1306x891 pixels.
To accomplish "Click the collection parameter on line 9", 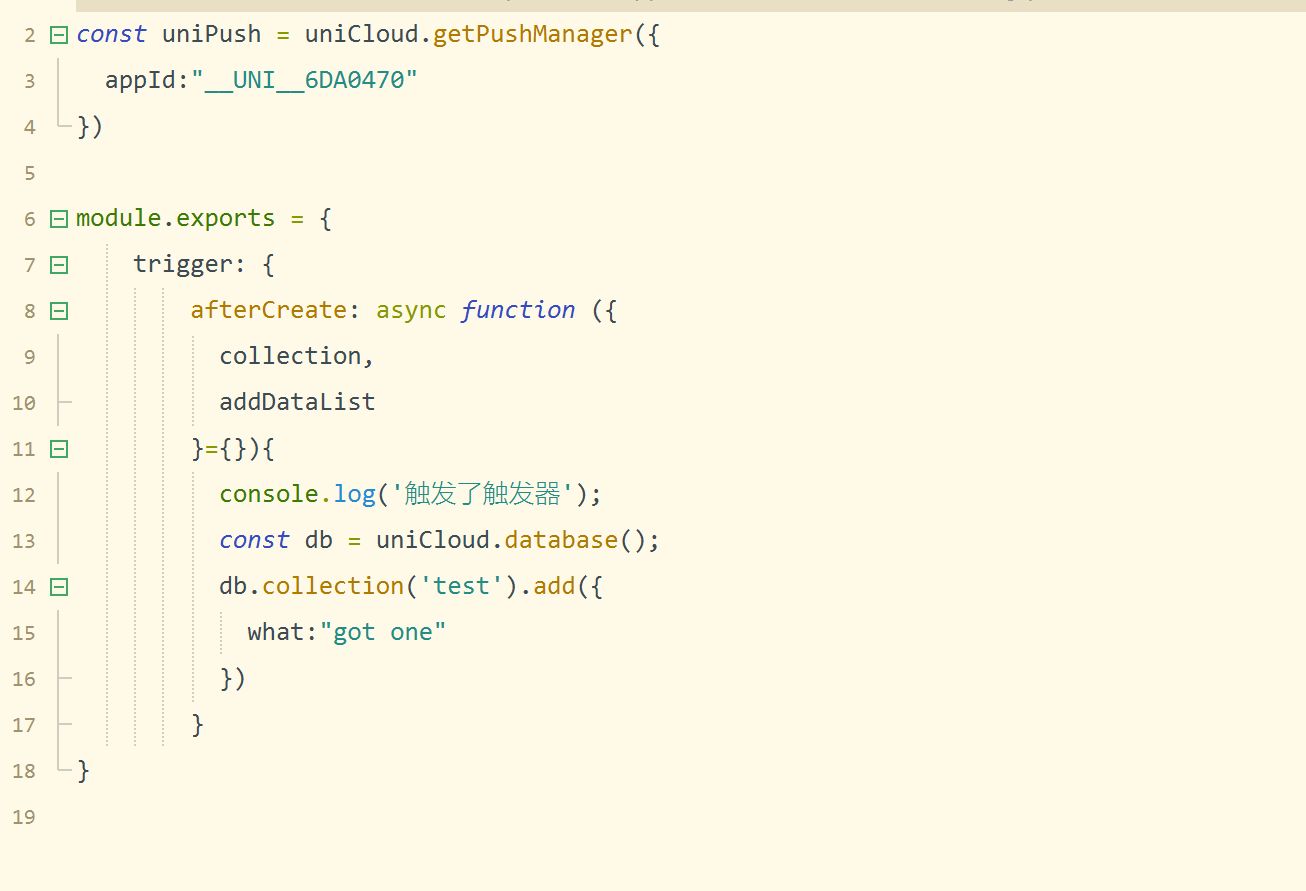I will pos(290,357).
